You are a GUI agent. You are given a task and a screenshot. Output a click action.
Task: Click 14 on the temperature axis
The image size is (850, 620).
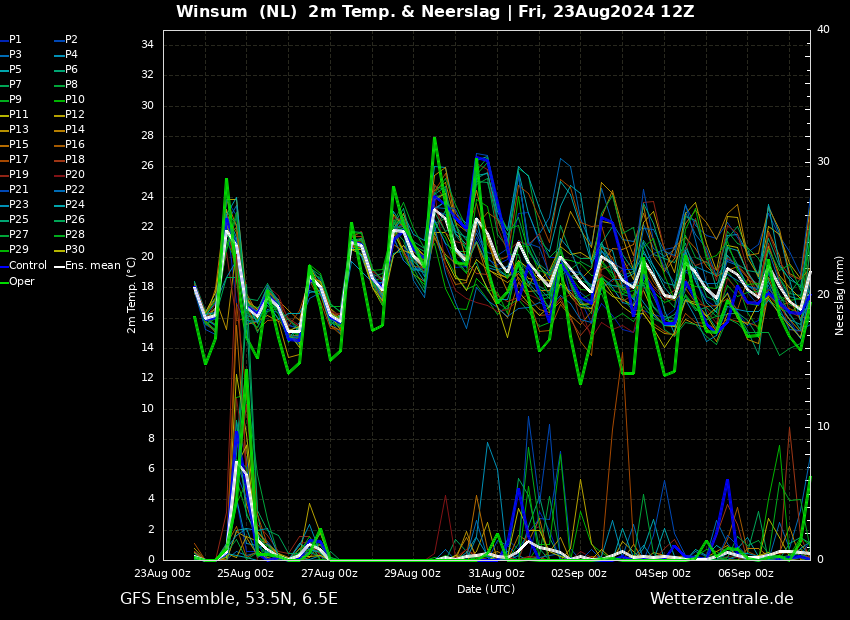(147, 348)
